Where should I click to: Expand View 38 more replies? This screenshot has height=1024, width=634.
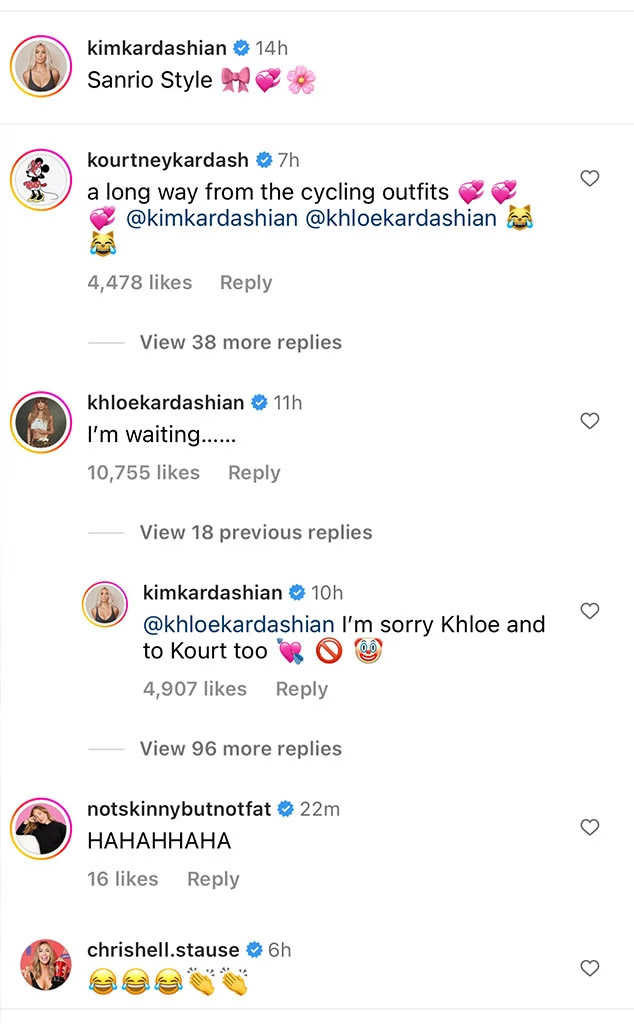tap(240, 342)
